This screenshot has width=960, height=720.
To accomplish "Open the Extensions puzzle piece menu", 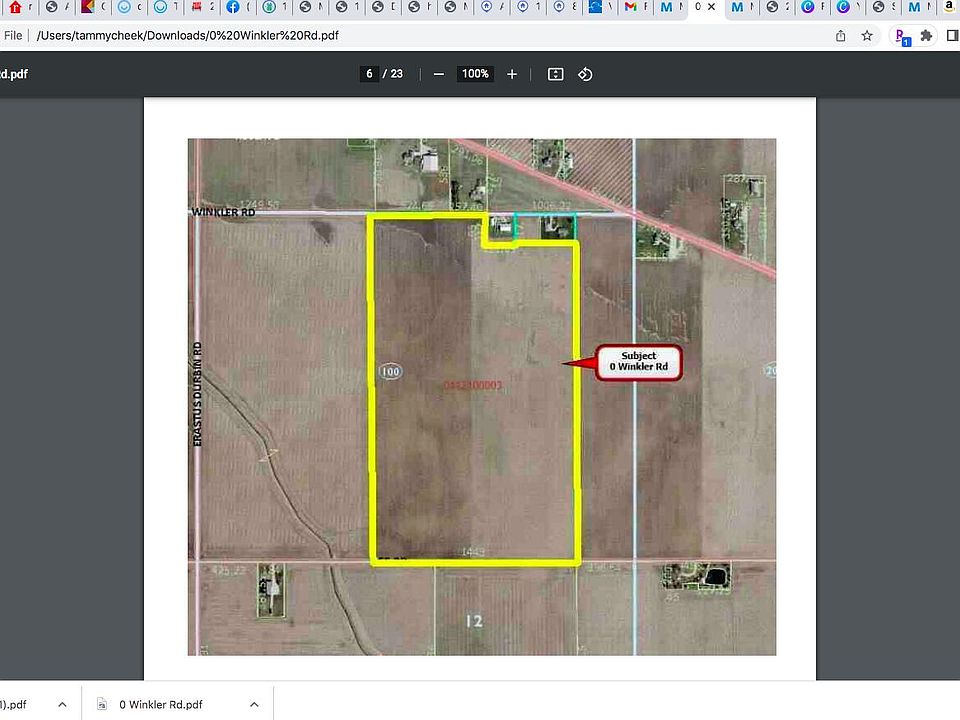I will [x=926, y=36].
